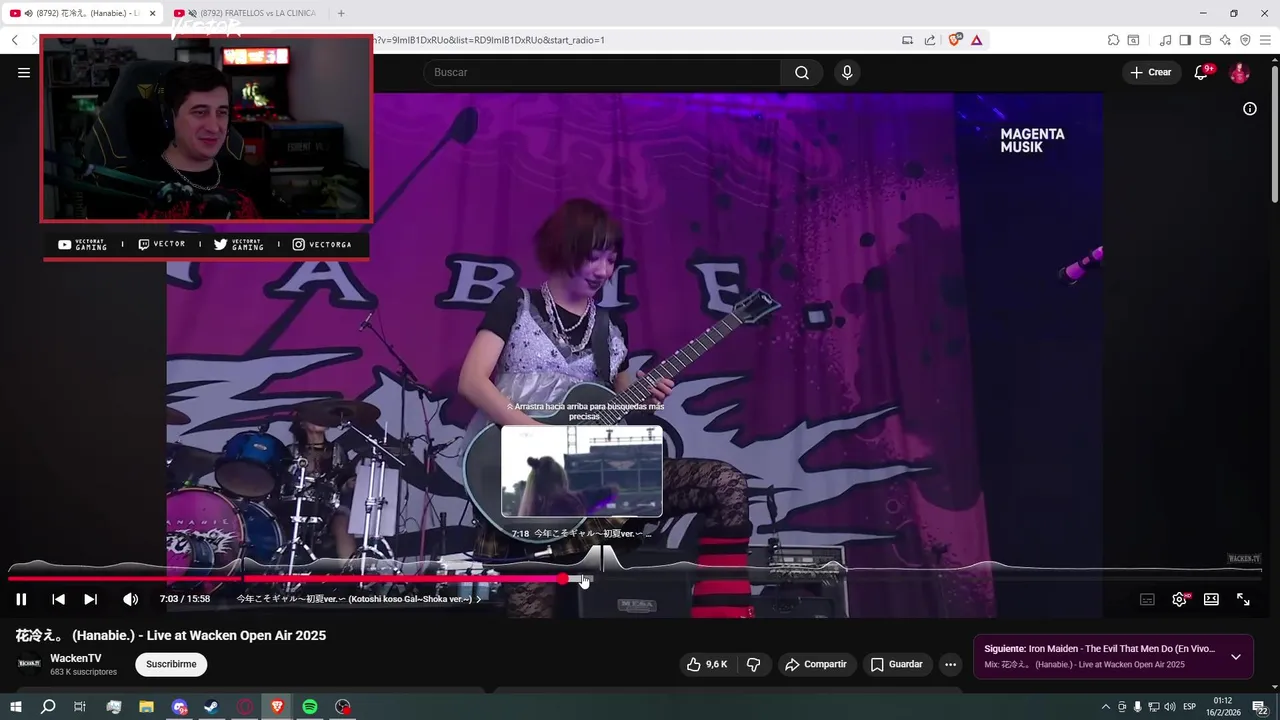Viewport: 1280px width, 720px height.
Task: Open ESP language input selector
Action: click(x=1189, y=707)
